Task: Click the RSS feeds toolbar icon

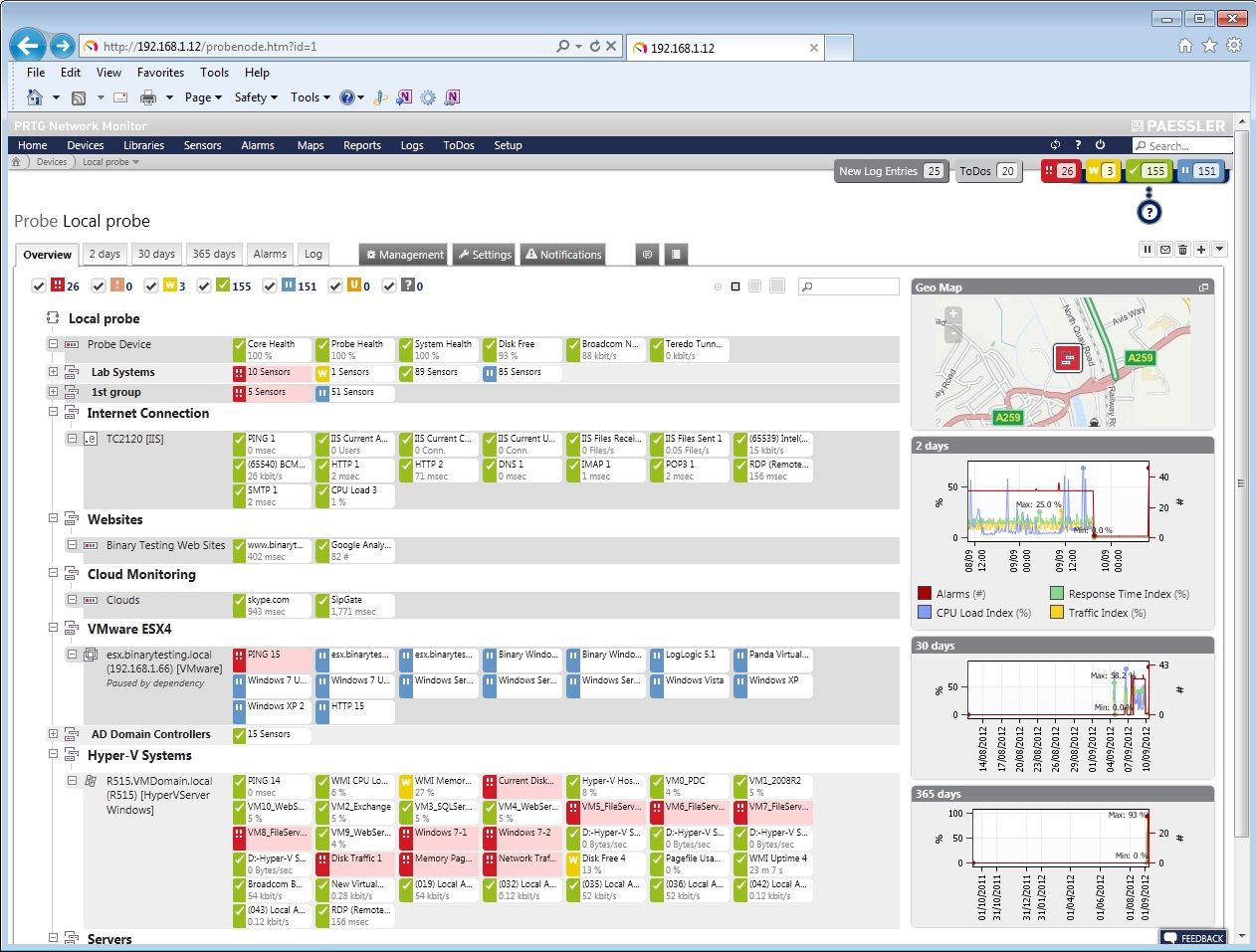Action: 79,97
